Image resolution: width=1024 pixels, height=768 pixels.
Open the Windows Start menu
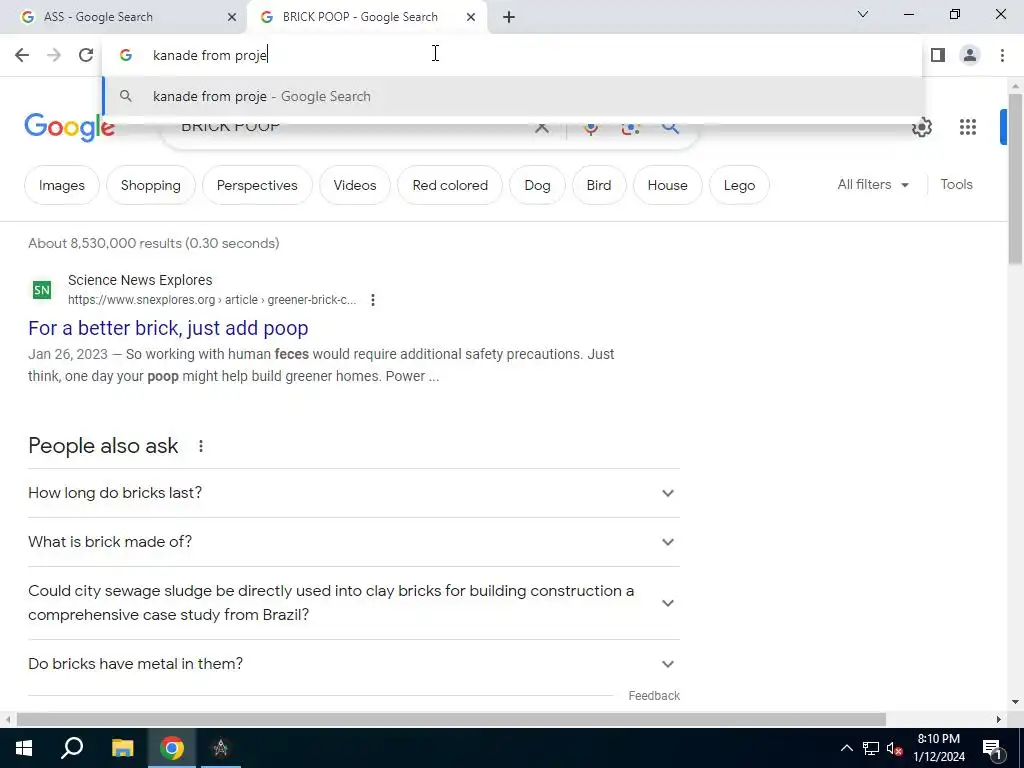pyautogui.click(x=24, y=748)
